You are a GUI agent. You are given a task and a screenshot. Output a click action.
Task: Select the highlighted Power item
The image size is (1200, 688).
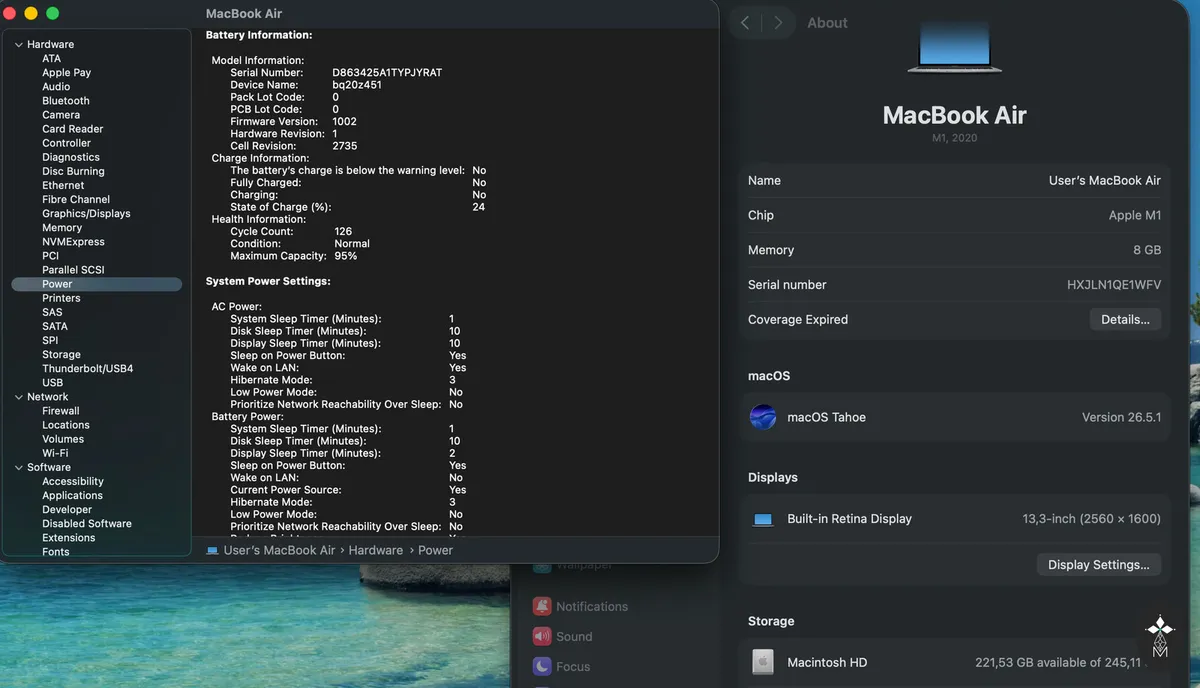(x=97, y=284)
